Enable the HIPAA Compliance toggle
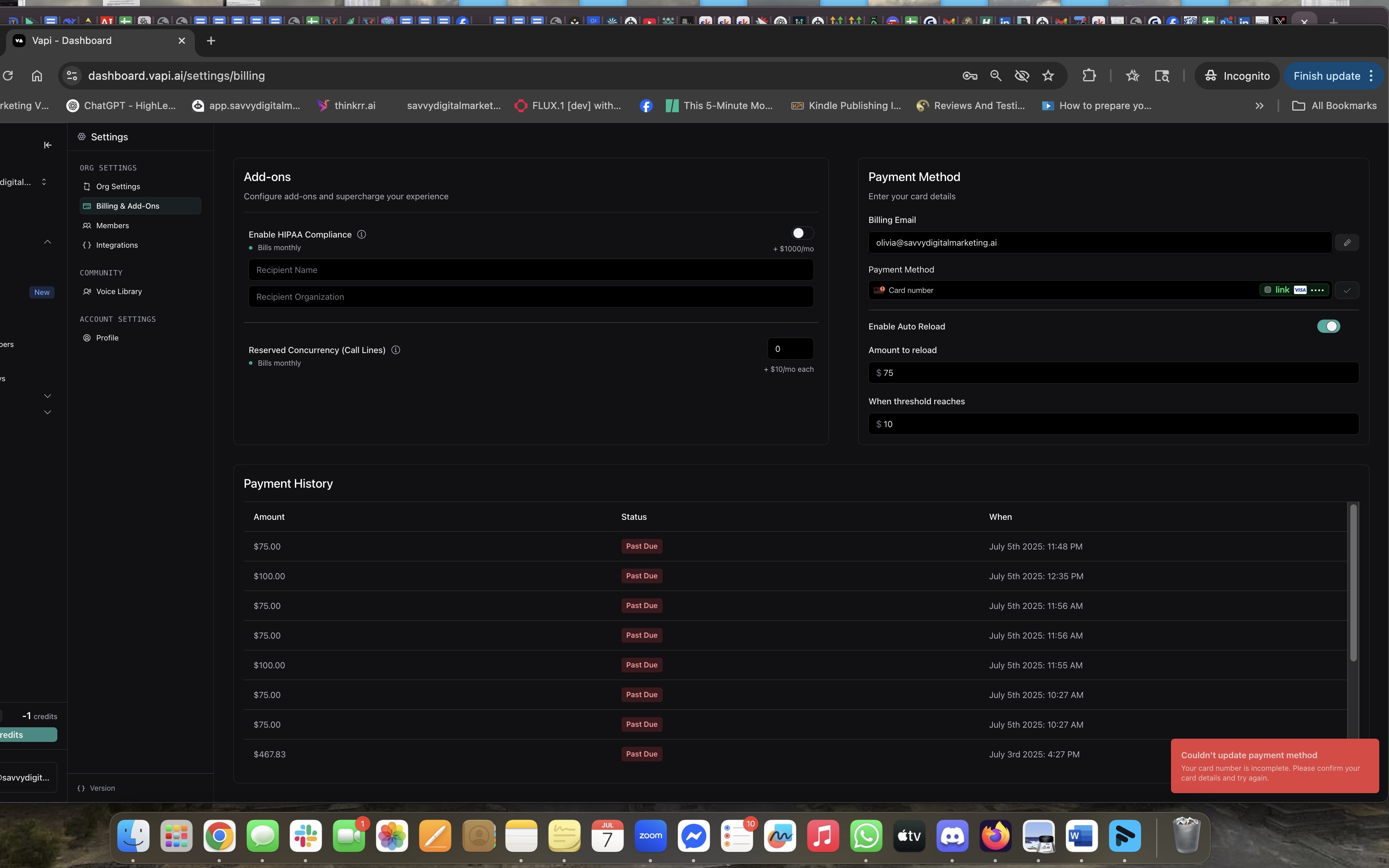The width and height of the screenshot is (1389, 868). 802,233
